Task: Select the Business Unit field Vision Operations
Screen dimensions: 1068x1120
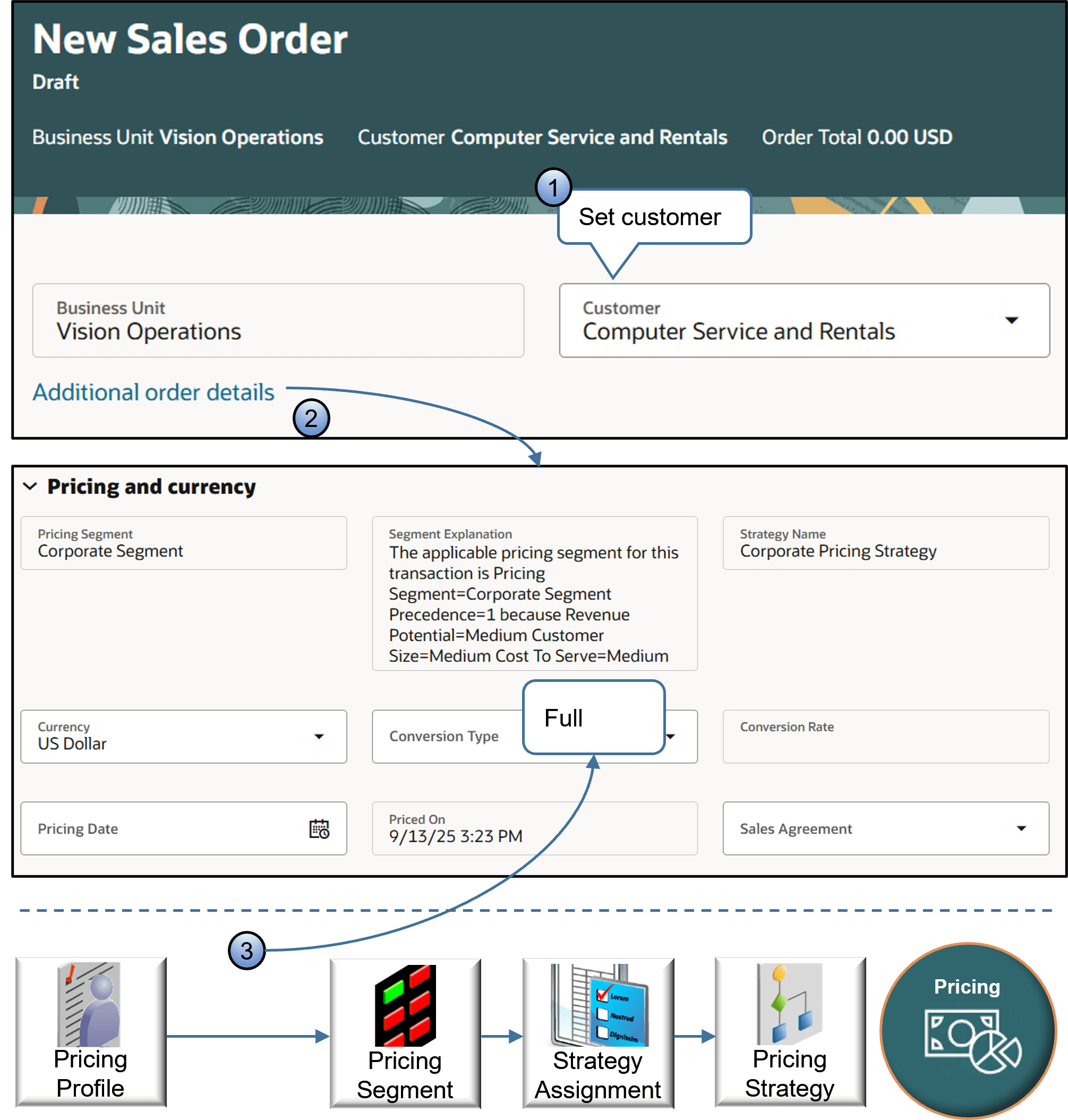Action: click(x=278, y=321)
